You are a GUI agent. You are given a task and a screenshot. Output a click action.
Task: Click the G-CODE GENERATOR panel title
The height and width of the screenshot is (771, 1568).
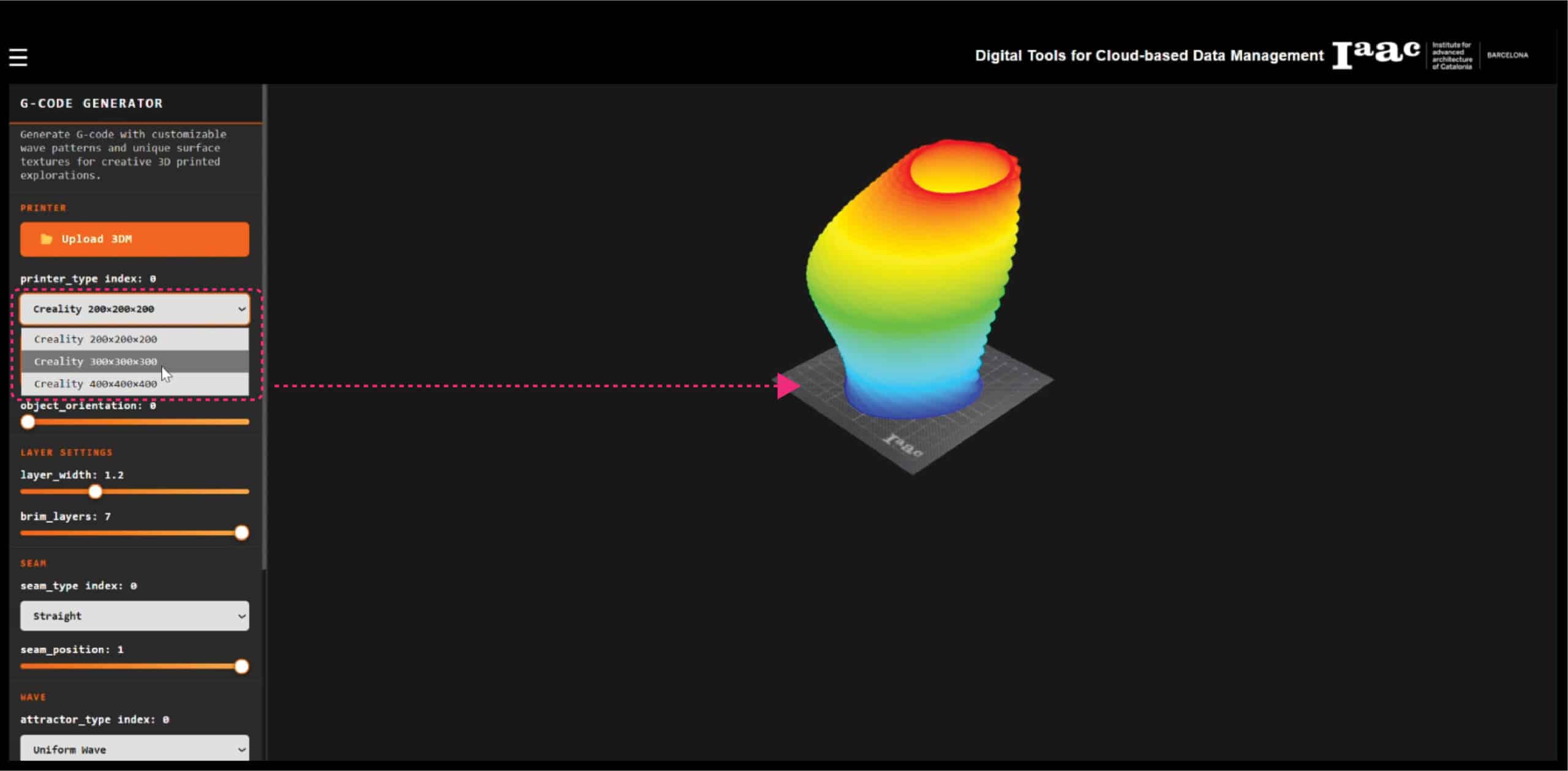coord(92,103)
